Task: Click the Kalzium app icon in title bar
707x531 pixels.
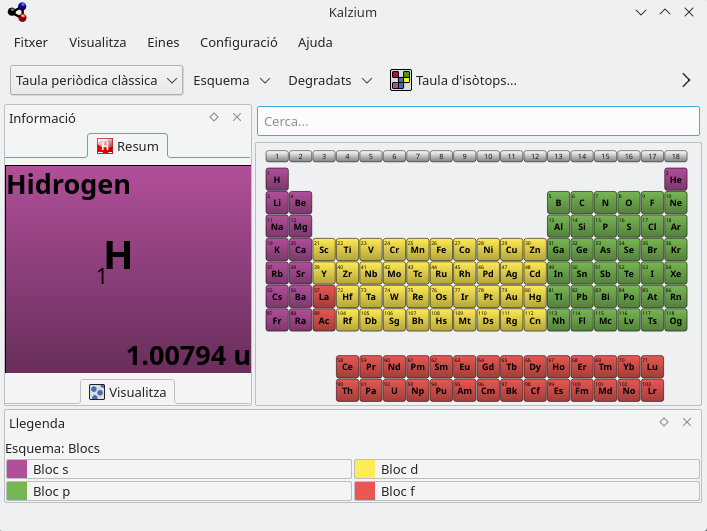Action: (x=18, y=12)
